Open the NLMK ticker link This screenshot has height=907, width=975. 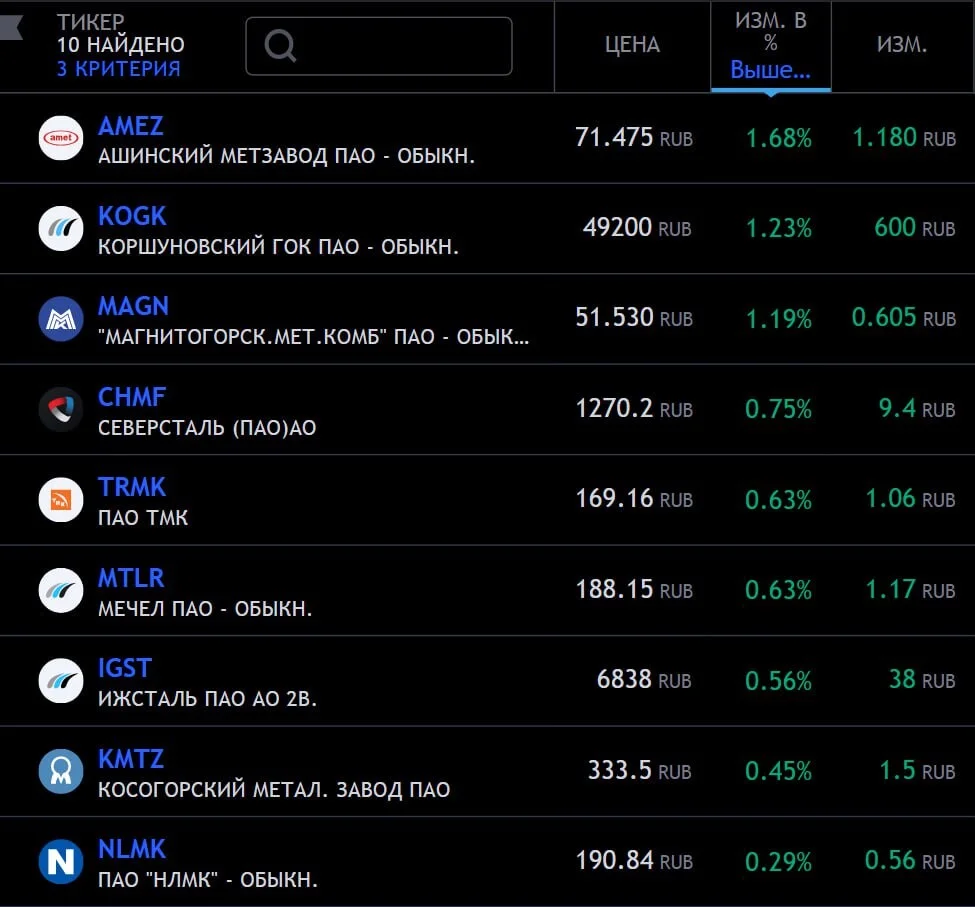(132, 849)
